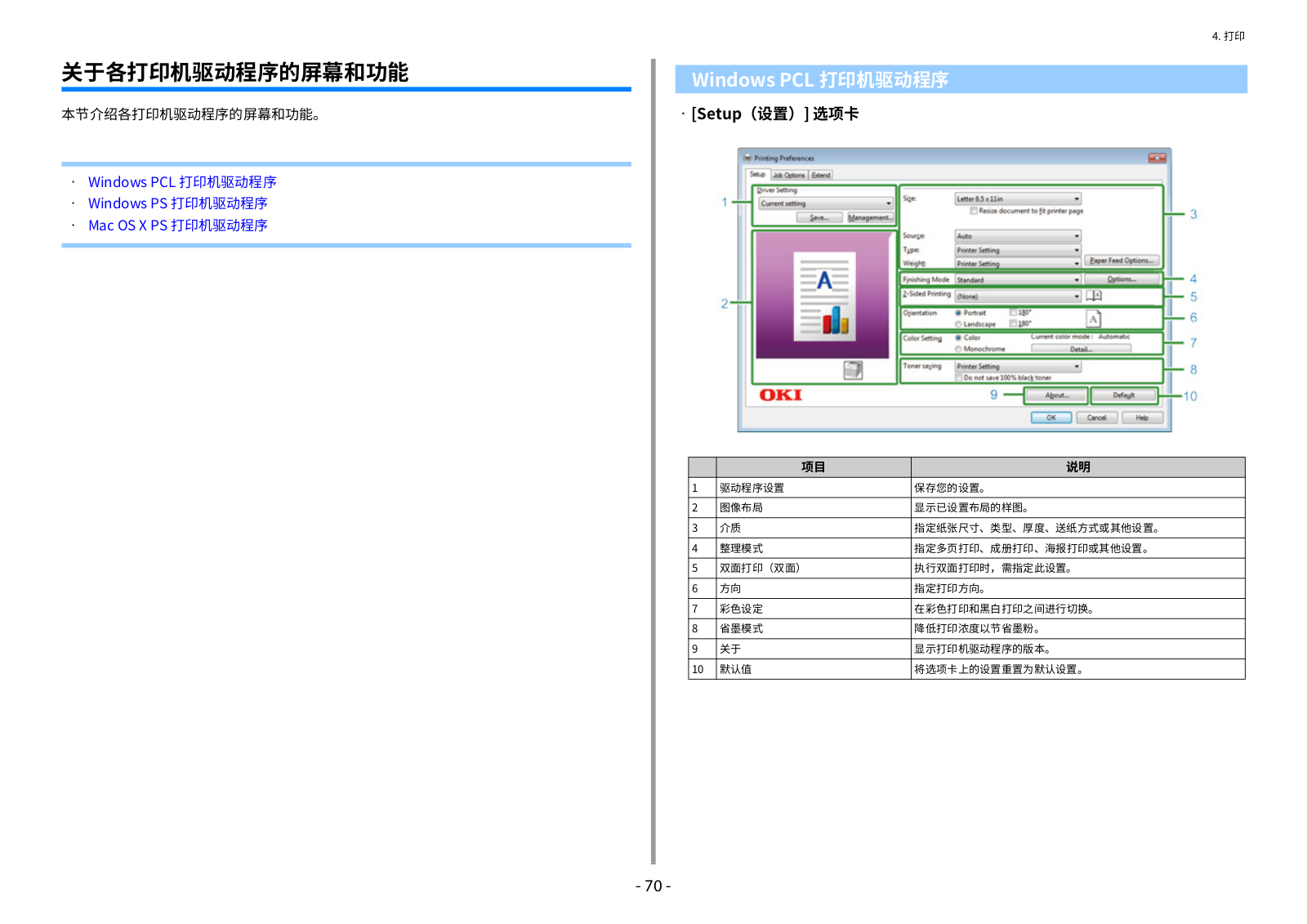Click table cell '彩色设定'
The image size is (1307, 924).
click(814, 609)
